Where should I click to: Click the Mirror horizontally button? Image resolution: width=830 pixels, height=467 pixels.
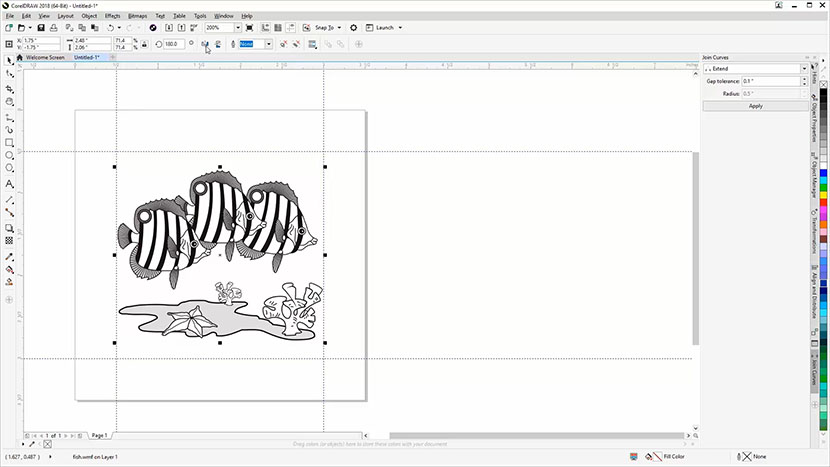[205, 44]
